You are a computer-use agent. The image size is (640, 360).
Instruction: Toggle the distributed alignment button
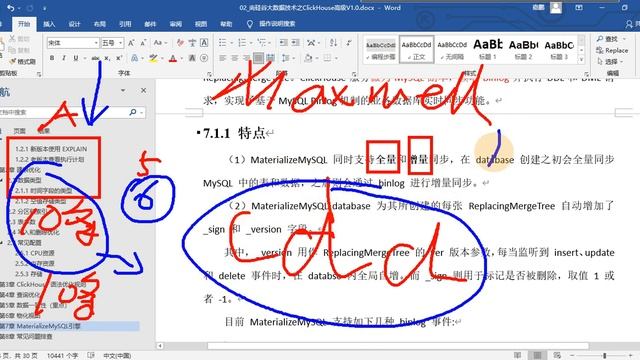(x=270, y=58)
